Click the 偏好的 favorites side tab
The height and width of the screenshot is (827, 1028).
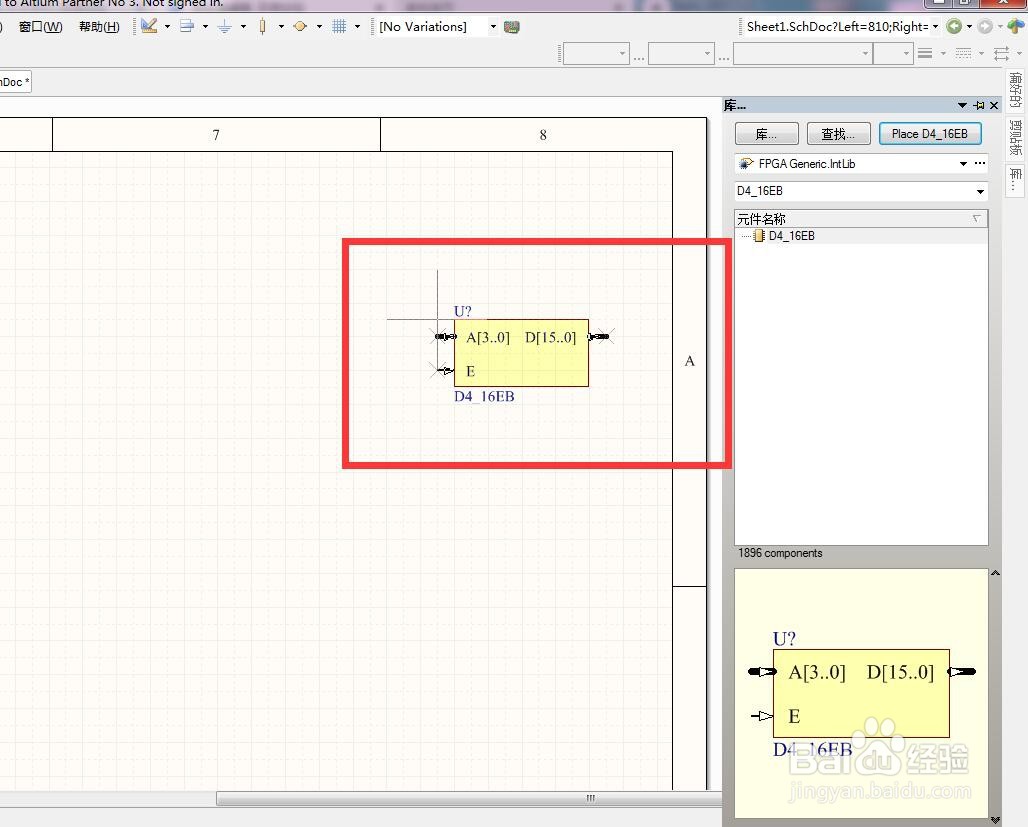point(1016,91)
